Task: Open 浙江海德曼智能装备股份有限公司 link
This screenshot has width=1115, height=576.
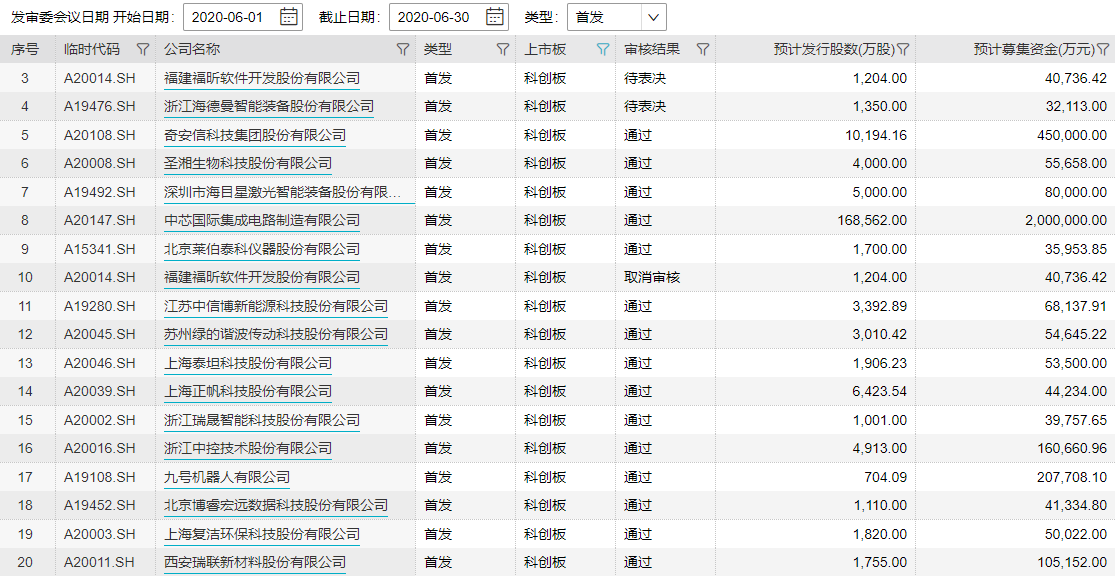Action: click(x=269, y=107)
